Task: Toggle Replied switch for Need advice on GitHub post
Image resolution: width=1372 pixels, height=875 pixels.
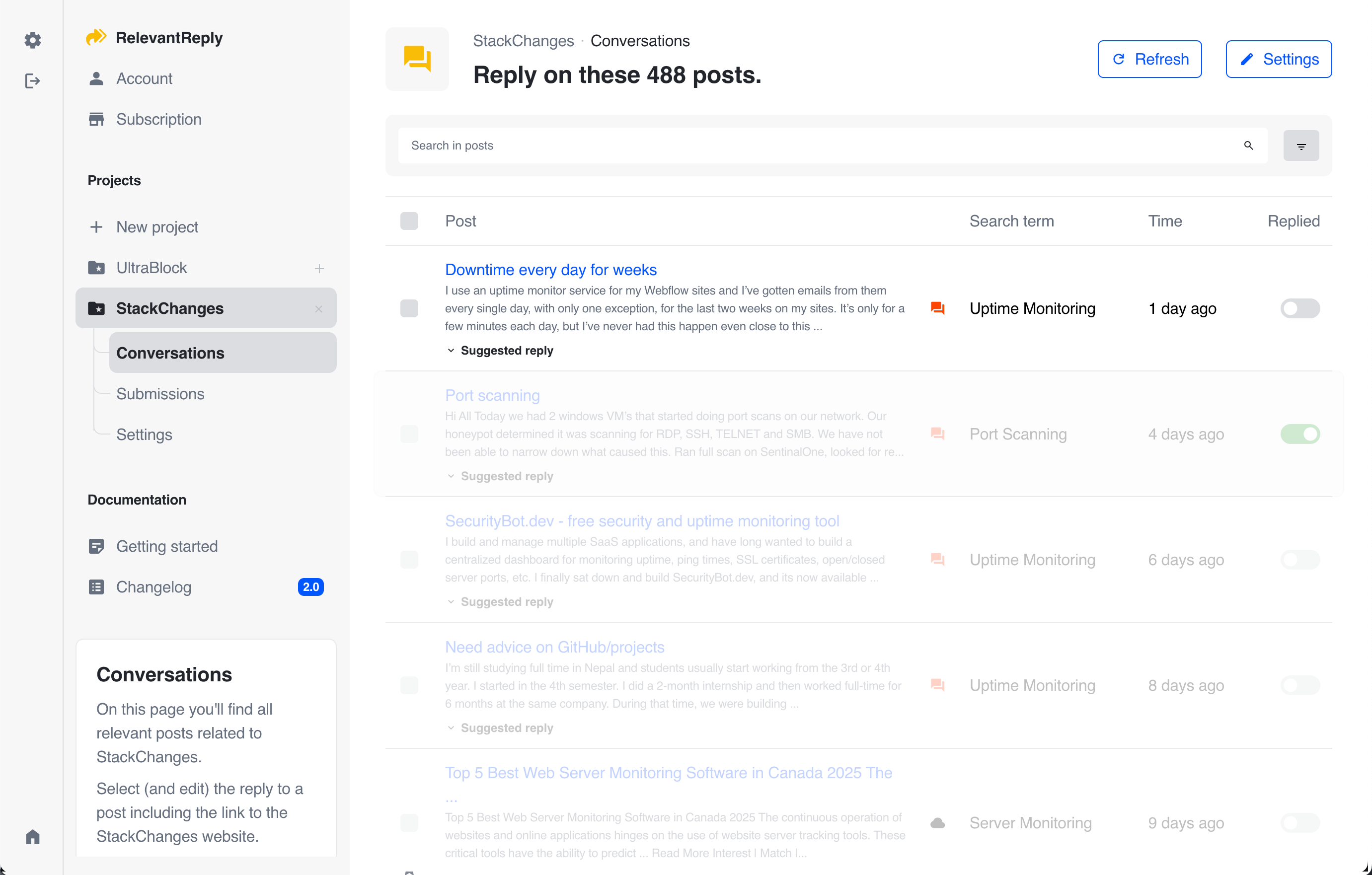Action: (1299, 685)
